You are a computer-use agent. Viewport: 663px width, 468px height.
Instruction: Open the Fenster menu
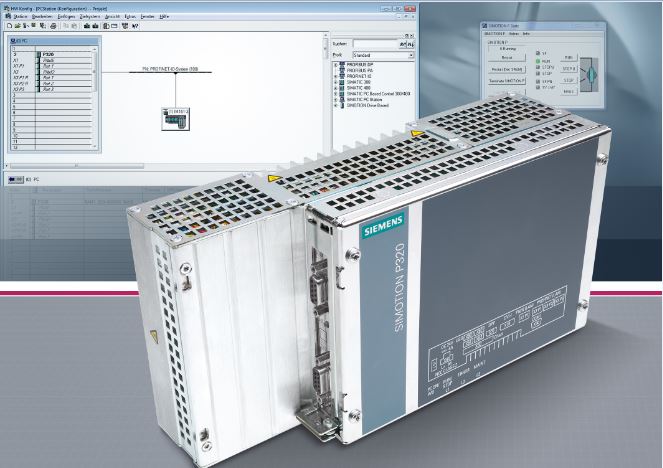148,16
